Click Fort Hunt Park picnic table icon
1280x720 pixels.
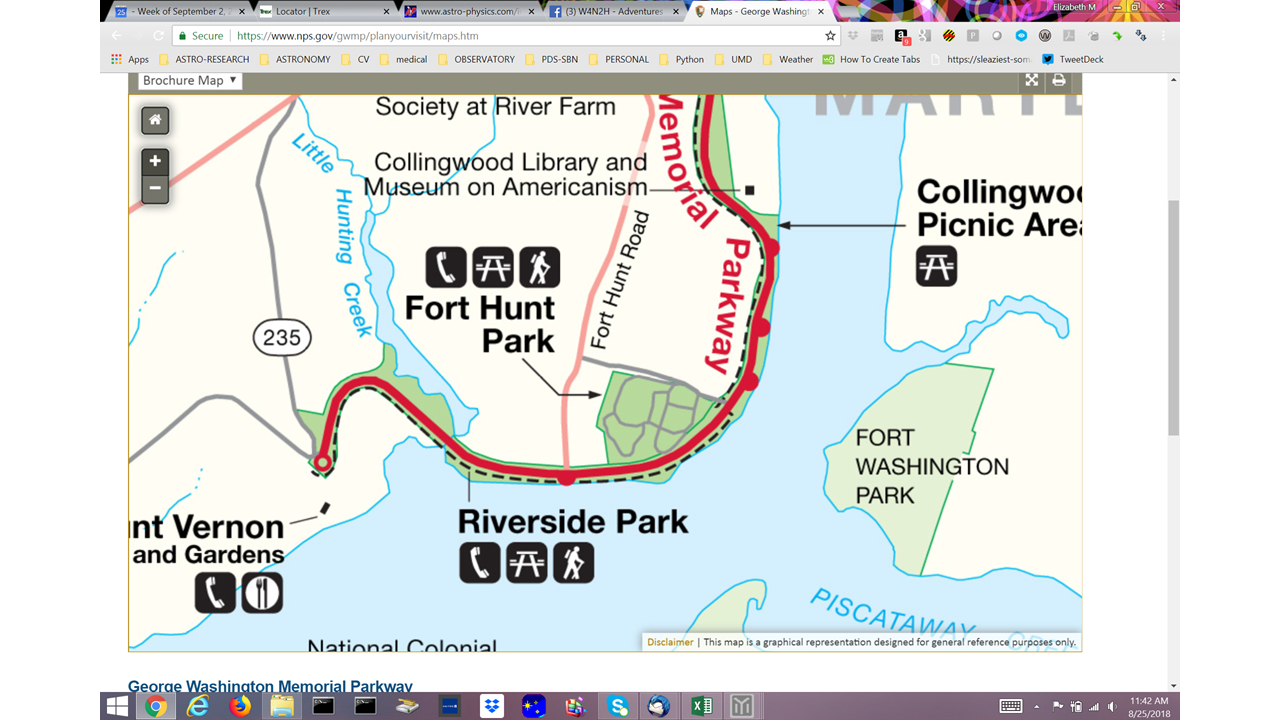click(x=493, y=267)
